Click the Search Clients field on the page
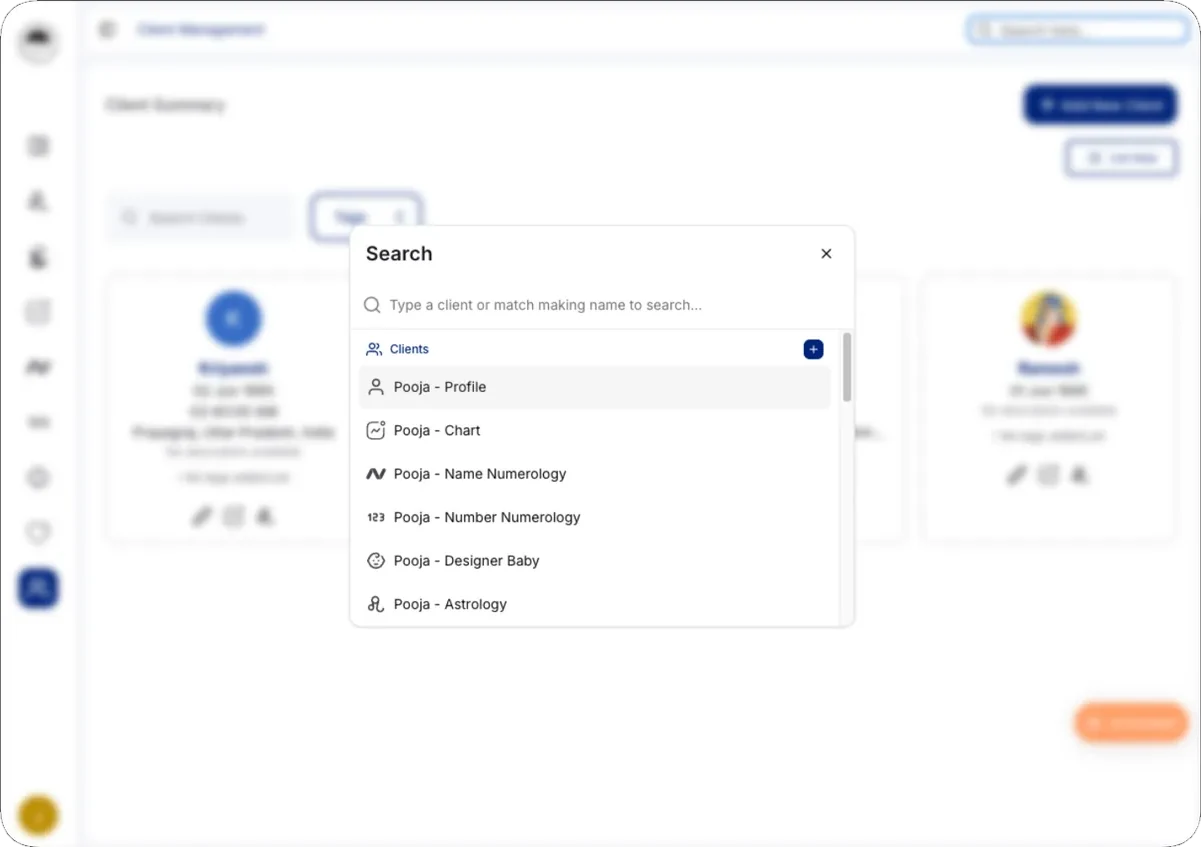Viewport: 1201px width, 847px height. (200, 217)
